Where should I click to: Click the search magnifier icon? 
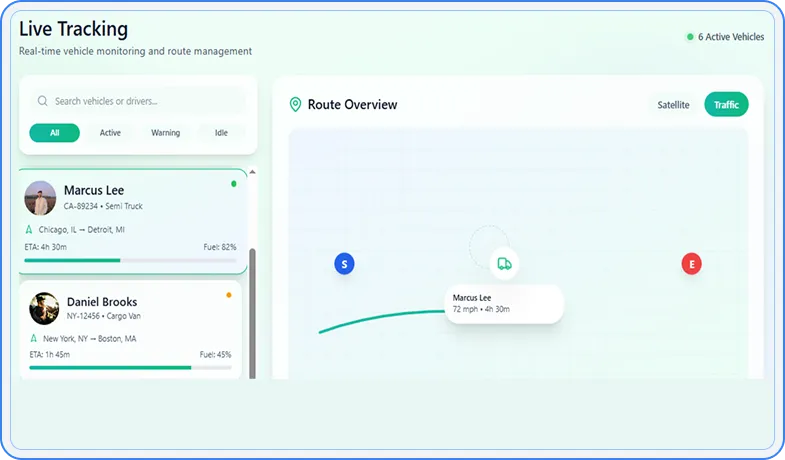click(x=42, y=101)
